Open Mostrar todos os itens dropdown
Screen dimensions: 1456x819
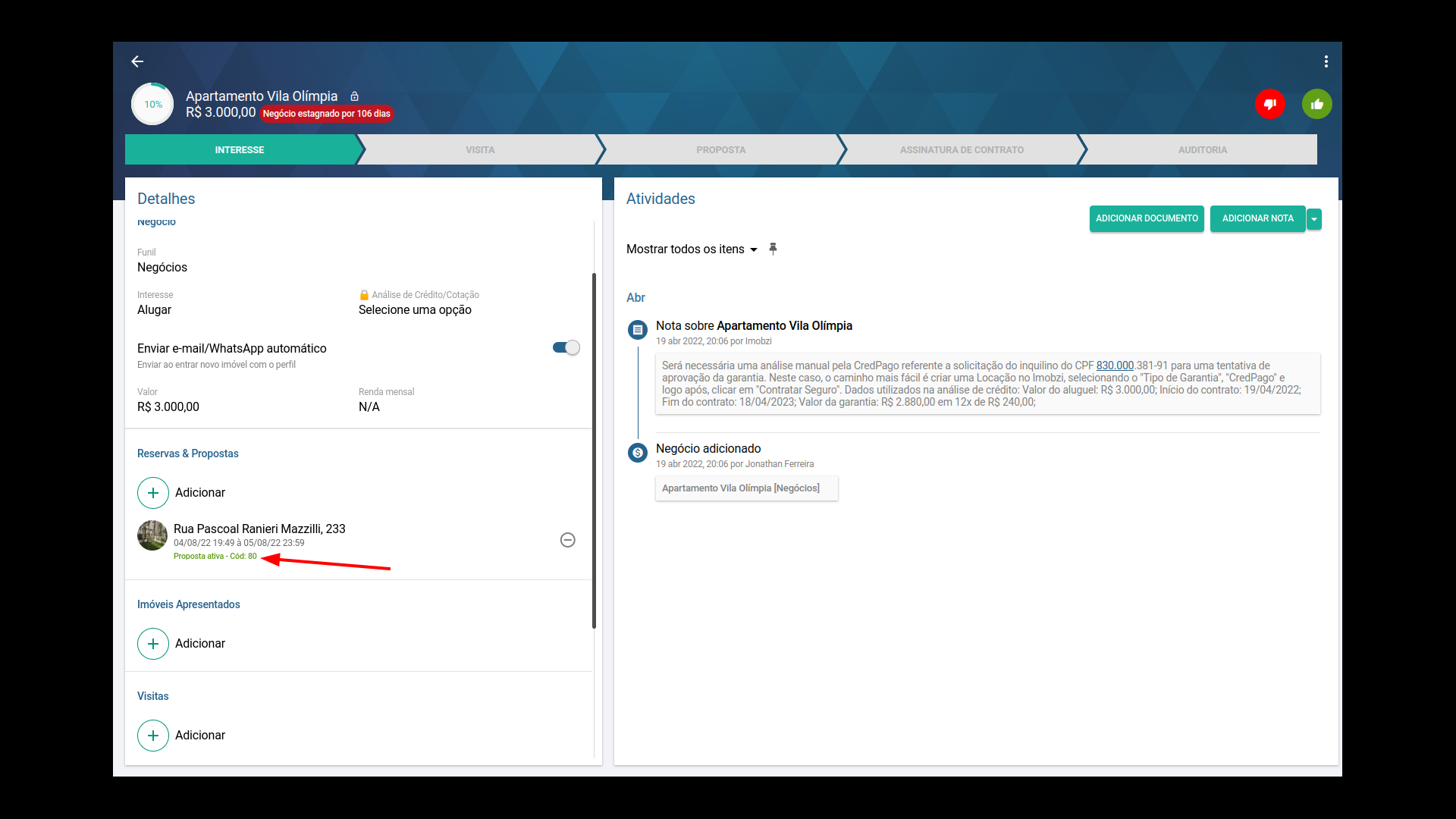coord(692,249)
